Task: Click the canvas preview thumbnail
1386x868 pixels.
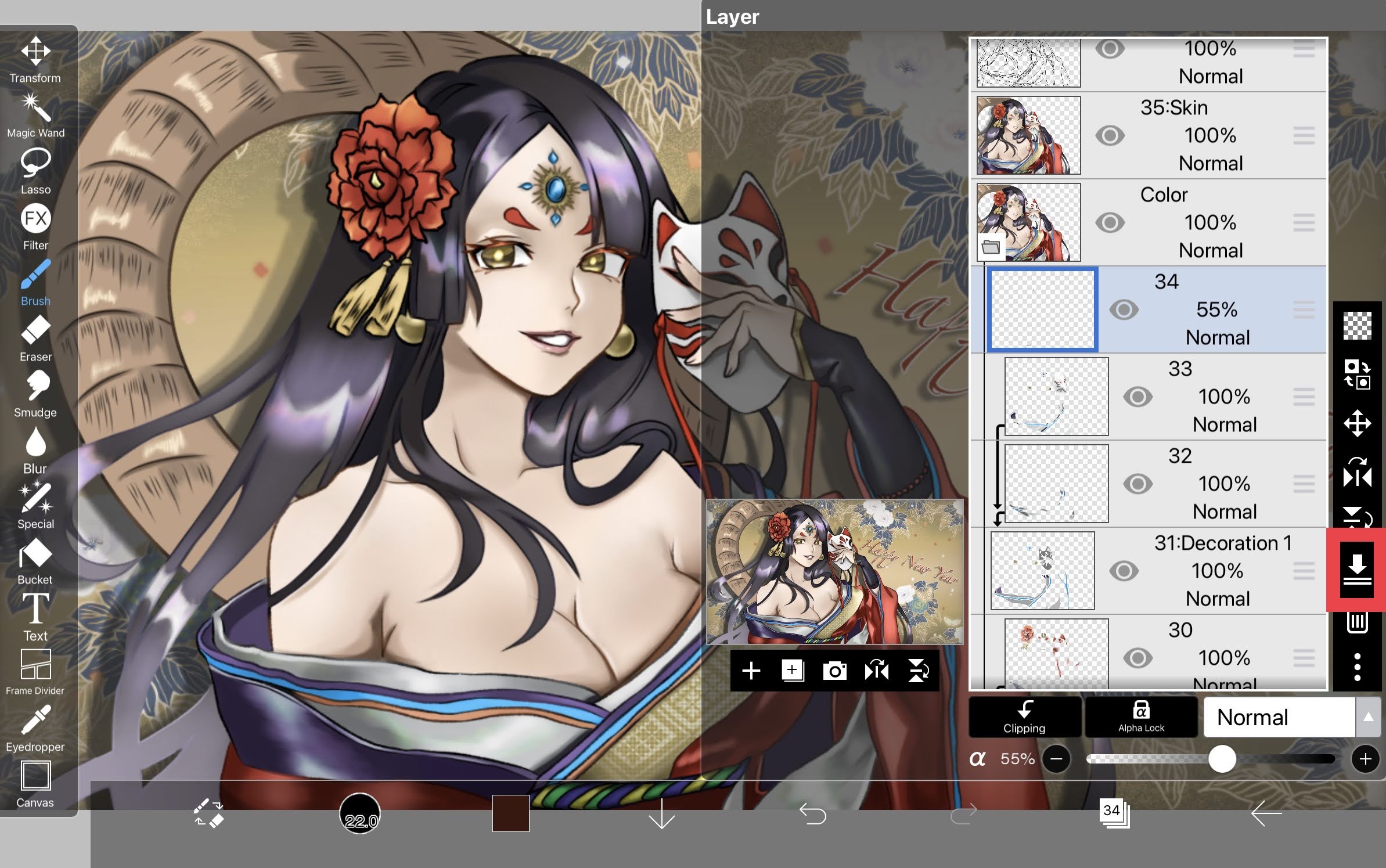Action: (834, 572)
